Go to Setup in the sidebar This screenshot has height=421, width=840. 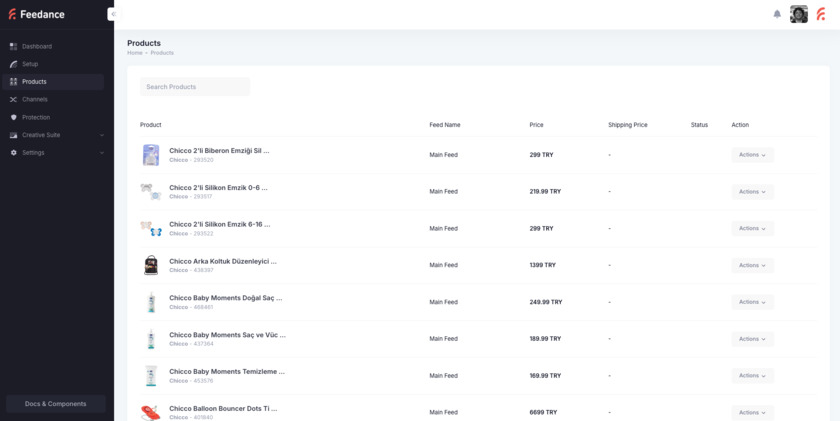point(30,64)
